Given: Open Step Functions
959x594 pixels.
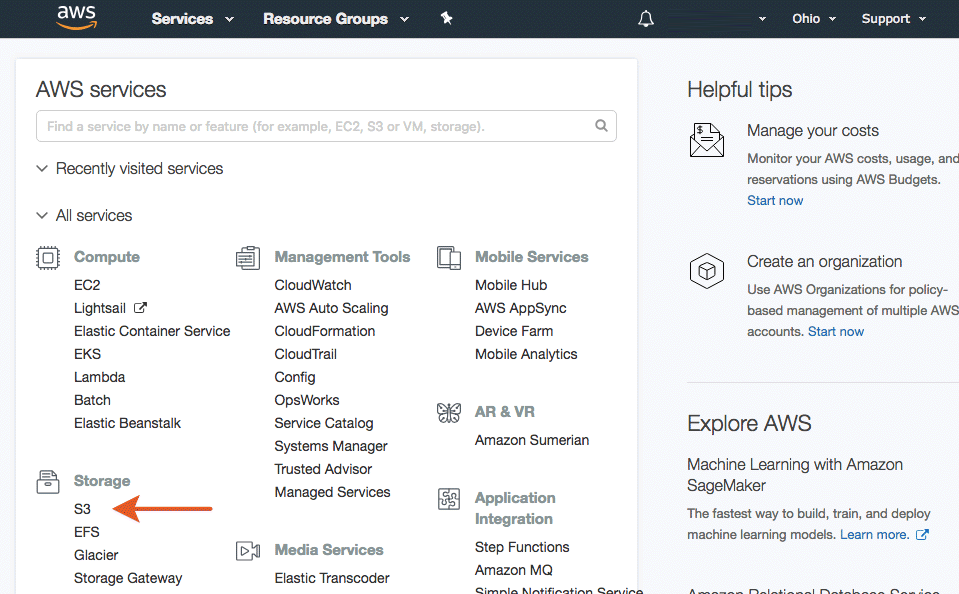Looking at the screenshot, I should 522,548.
